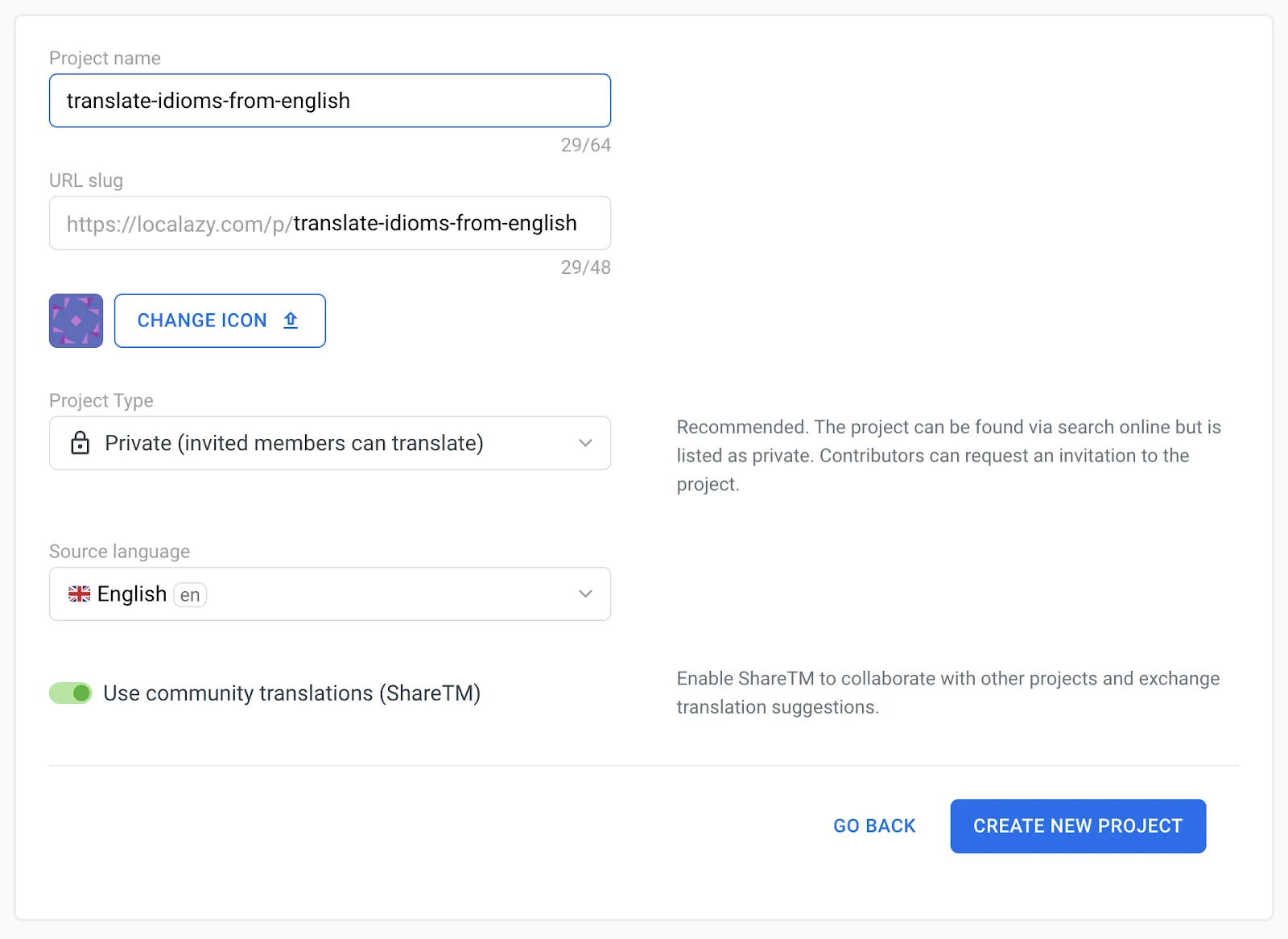Click the 'Use community translations (ShareTM)' label
Viewport: 1288px width, 939px height.
tap(291, 693)
